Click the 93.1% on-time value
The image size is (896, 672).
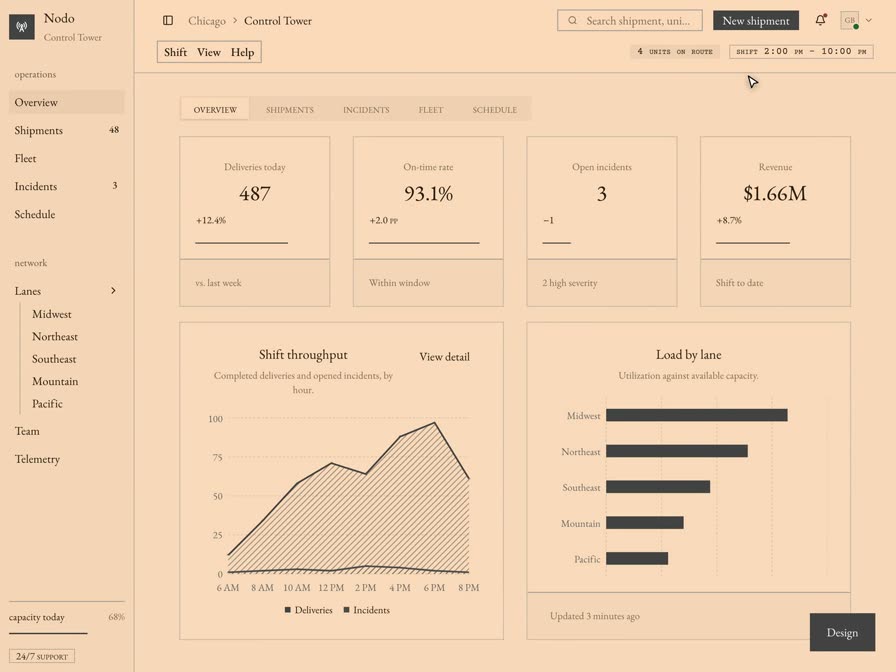click(429, 194)
